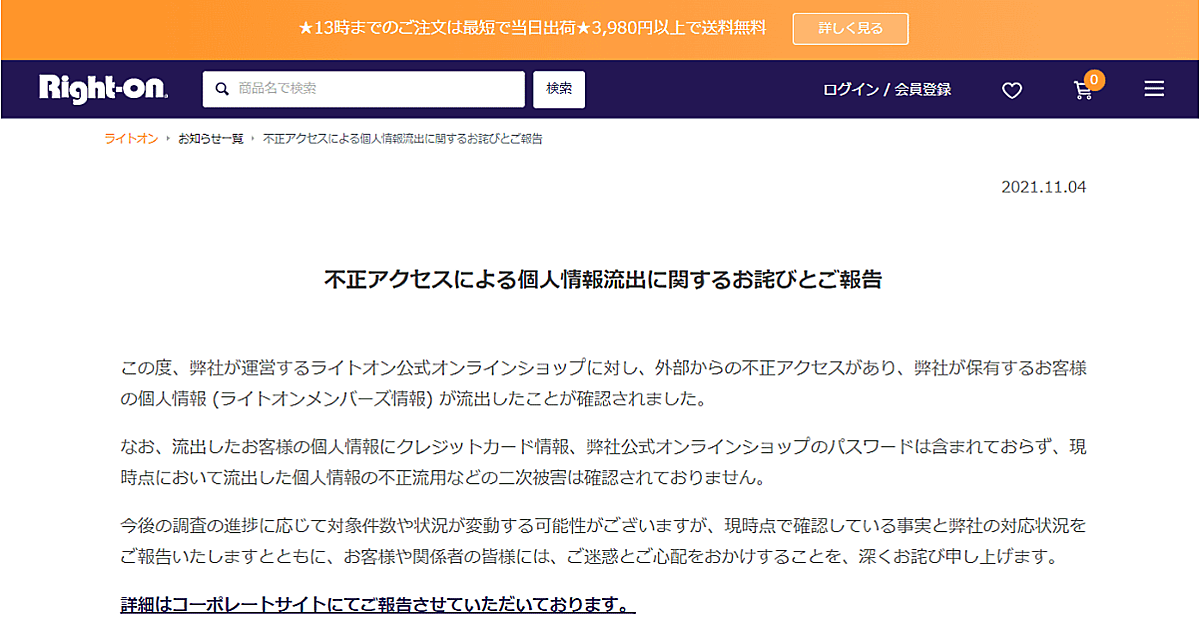Open the shopping cart icon
Viewport: 1200px width, 630px height.
tap(1083, 91)
